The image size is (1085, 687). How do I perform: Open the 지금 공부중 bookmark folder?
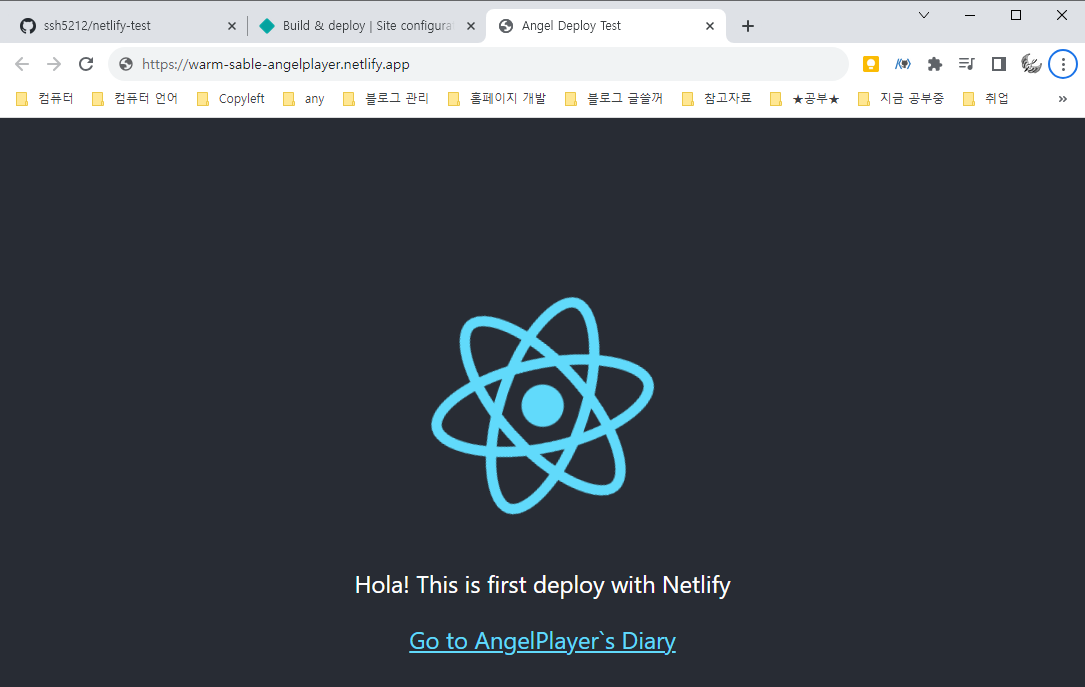tap(901, 99)
